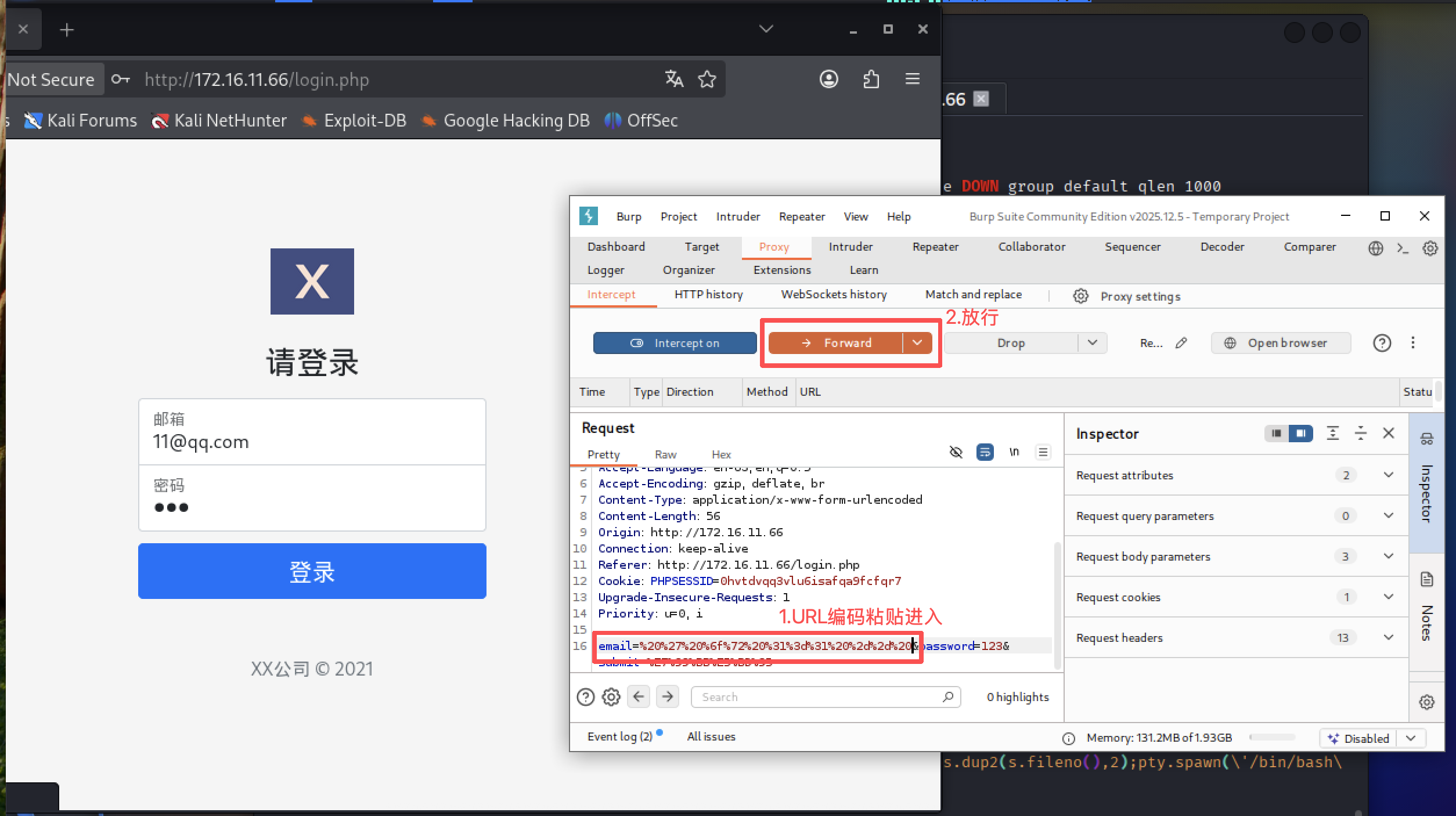Click the Proxy settings gear icon
1456x816 pixels.
1080,296
